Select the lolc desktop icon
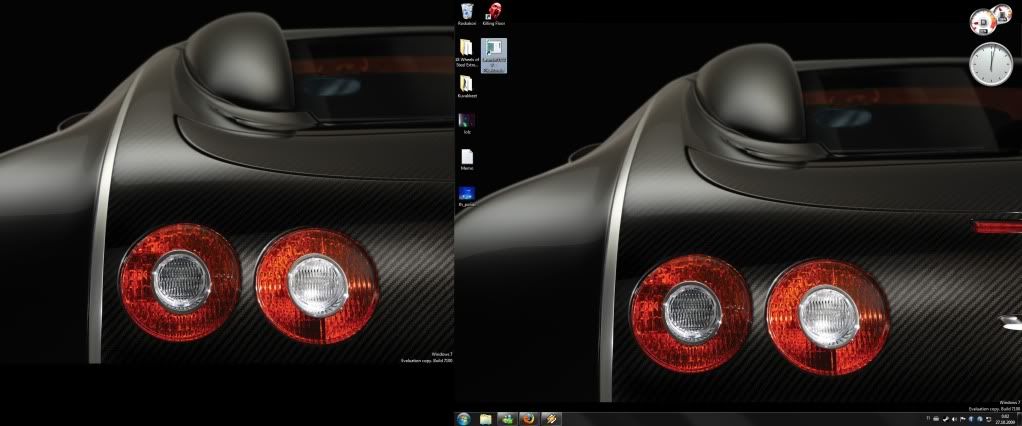1022x426 pixels. pos(467,123)
